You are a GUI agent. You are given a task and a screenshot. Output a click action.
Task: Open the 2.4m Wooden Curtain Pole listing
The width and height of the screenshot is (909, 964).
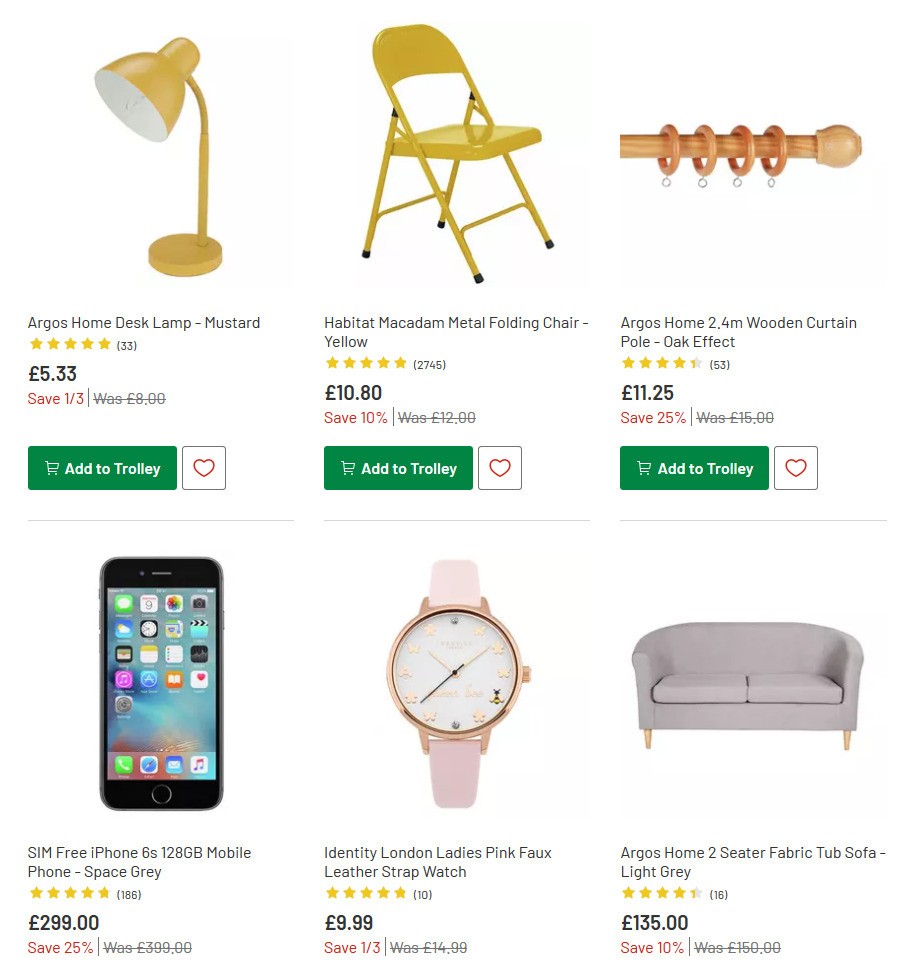pyautogui.click(x=737, y=332)
